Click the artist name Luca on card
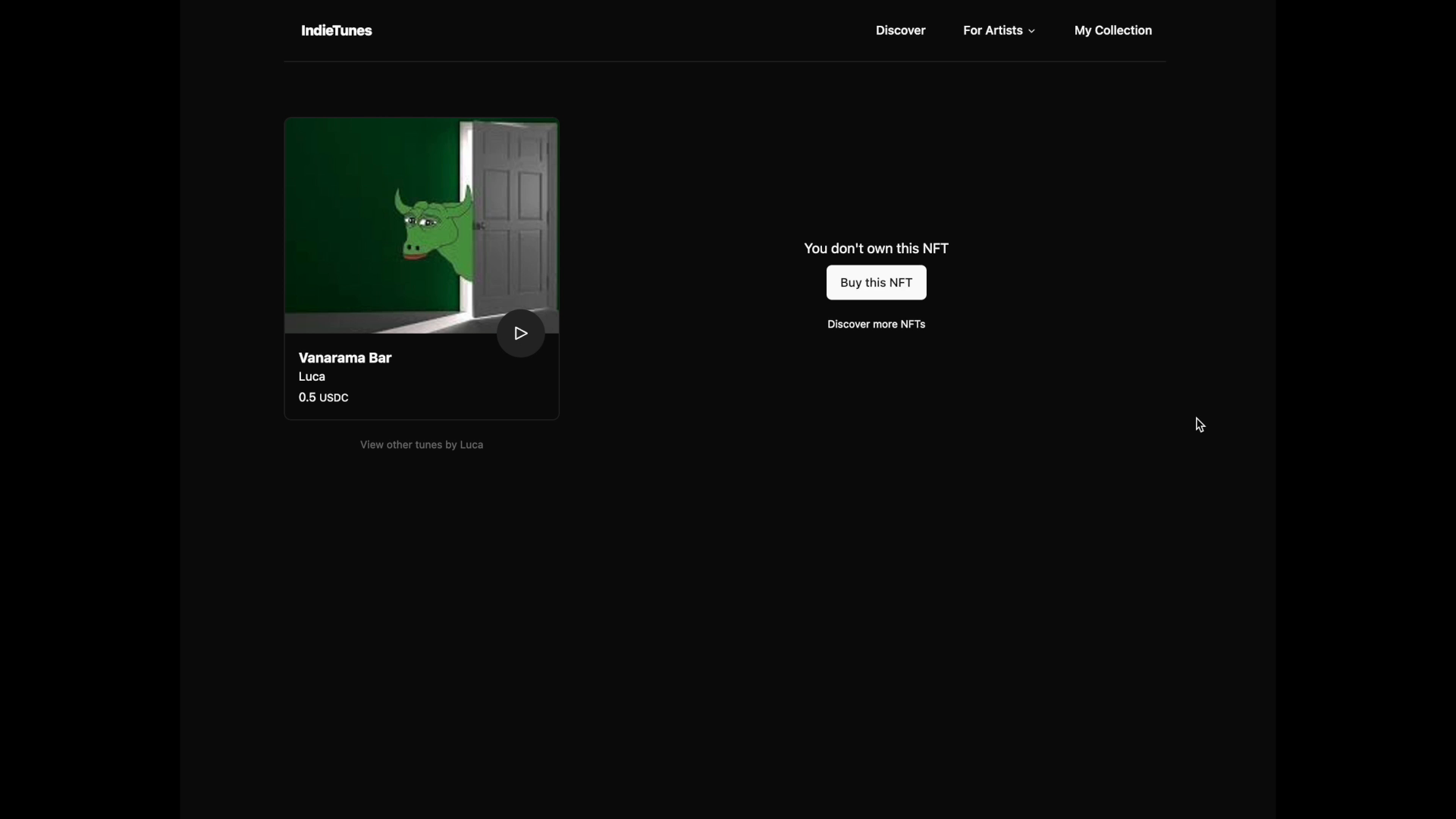Image resolution: width=1456 pixels, height=819 pixels. (x=312, y=377)
